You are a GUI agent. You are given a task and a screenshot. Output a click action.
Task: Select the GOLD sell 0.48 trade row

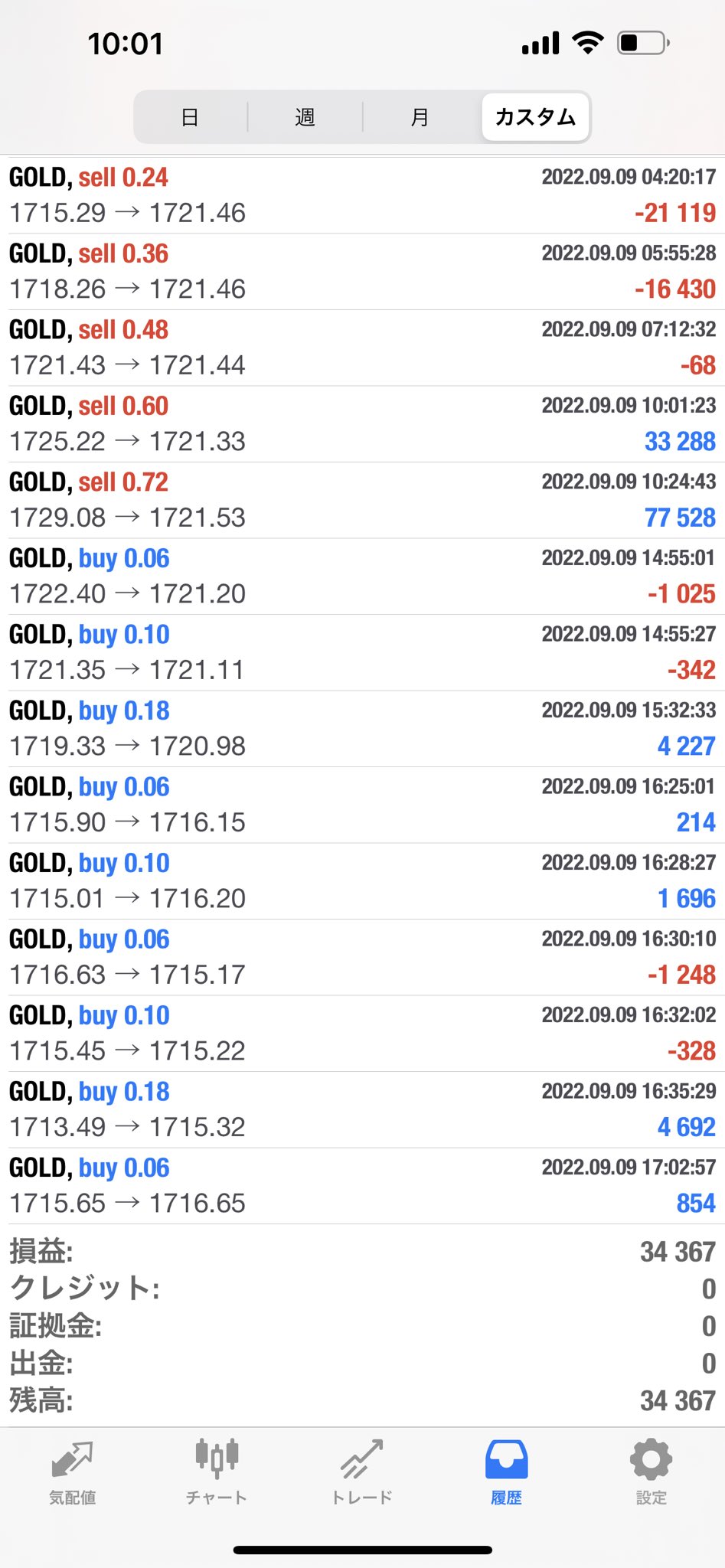[x=362, y=348]
